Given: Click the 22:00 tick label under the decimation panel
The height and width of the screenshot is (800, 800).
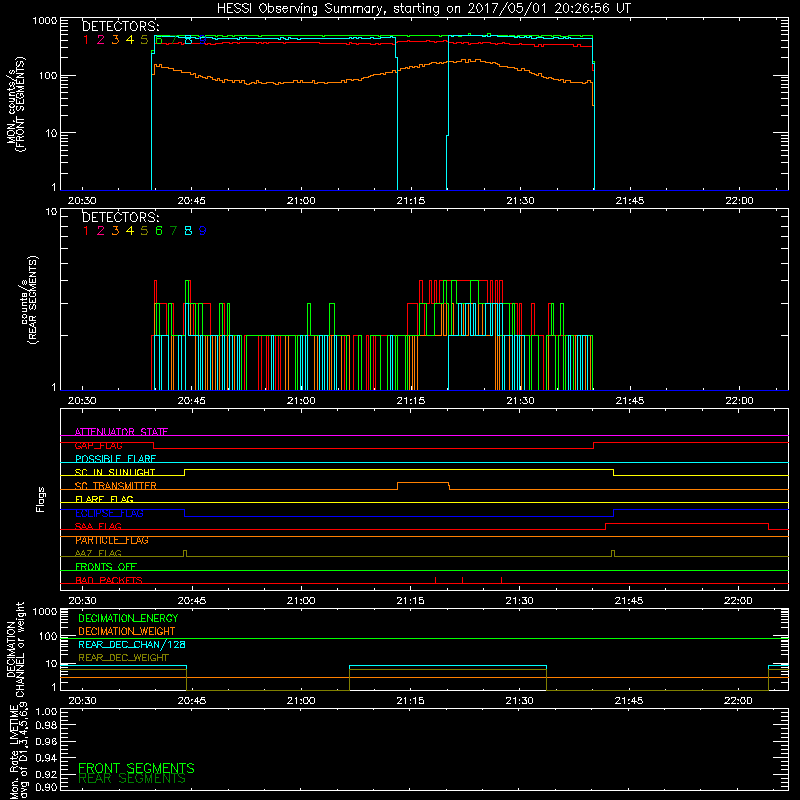Looking at the screenshot, I should click(x=738, y=701).
